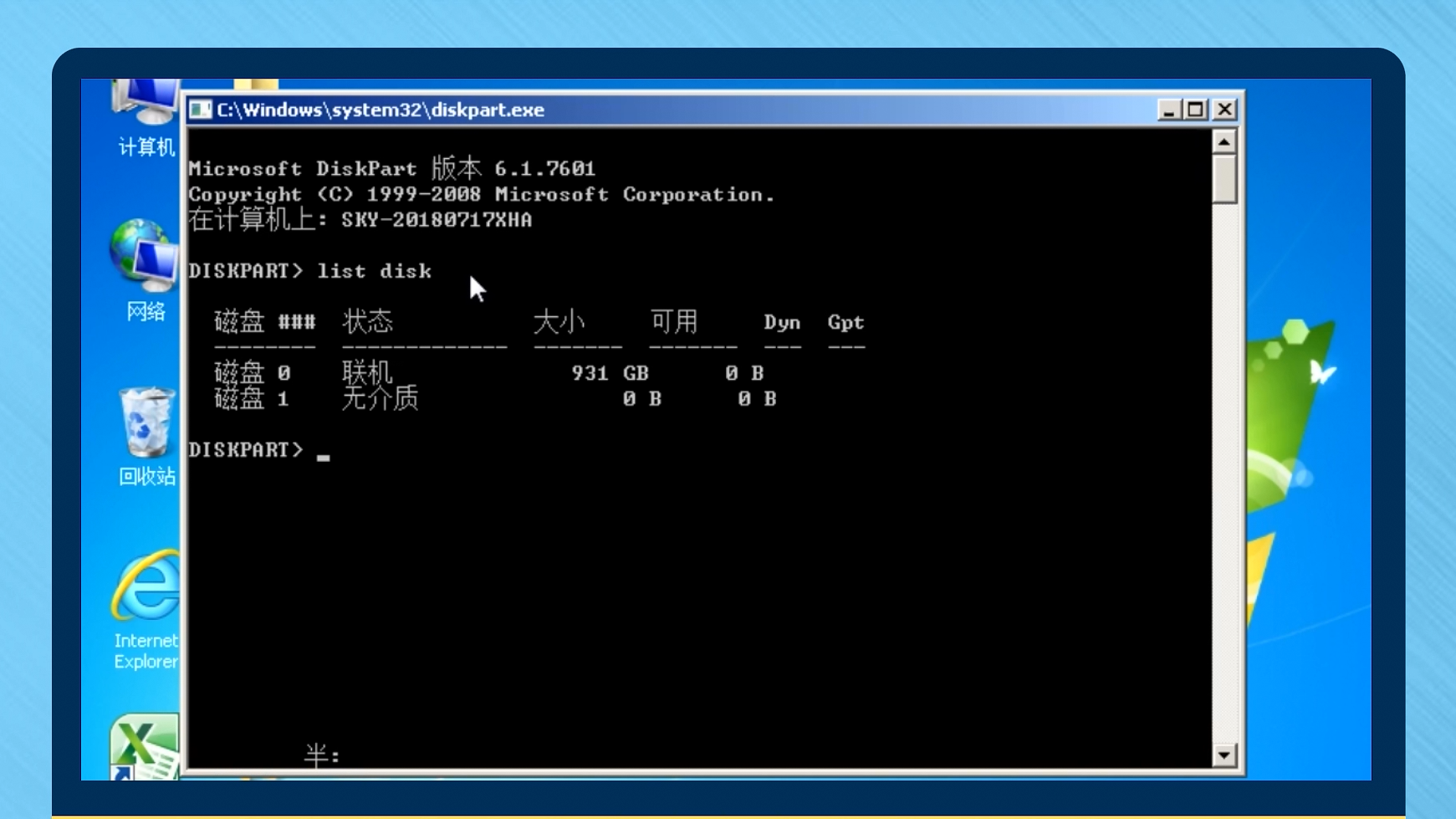Viewport: 1456px width, 819px height.
Task: Click the scrollbar down arrow in diskpart
Action: click(x=1224, y=755)
